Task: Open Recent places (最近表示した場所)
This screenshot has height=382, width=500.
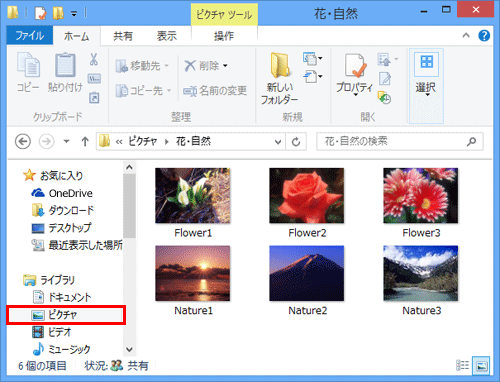Action: [77, 245]
